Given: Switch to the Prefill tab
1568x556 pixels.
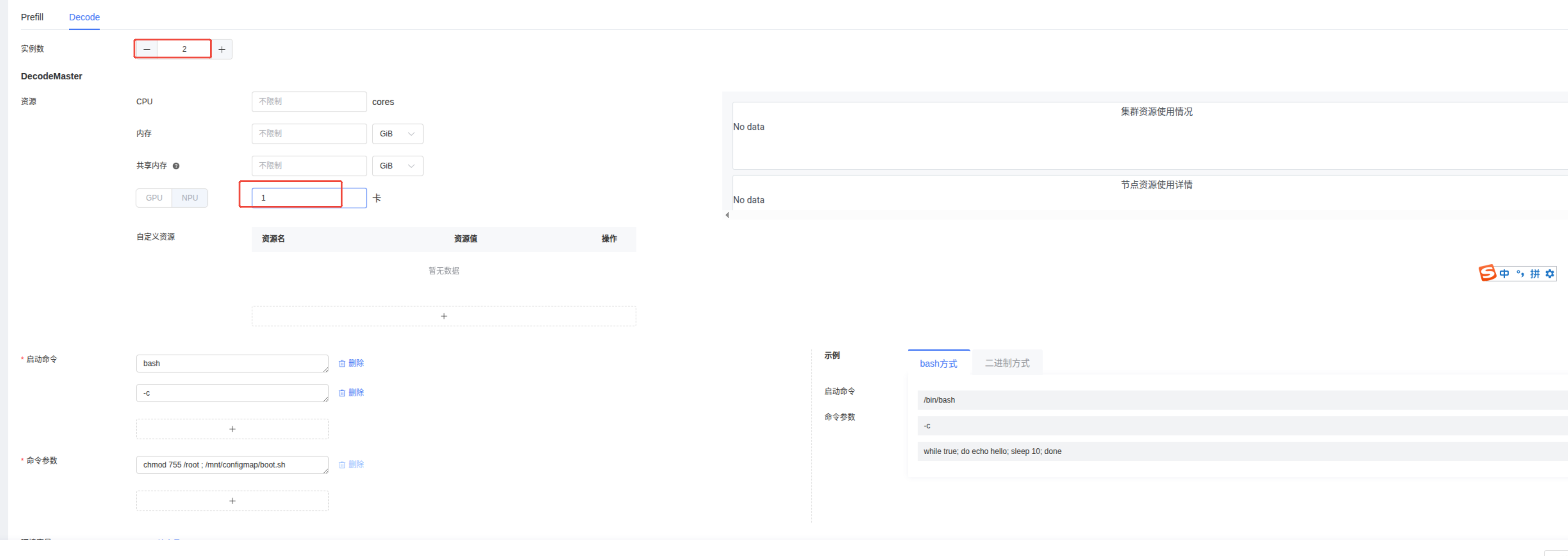Looking at the screenshot, I should 32,17.
